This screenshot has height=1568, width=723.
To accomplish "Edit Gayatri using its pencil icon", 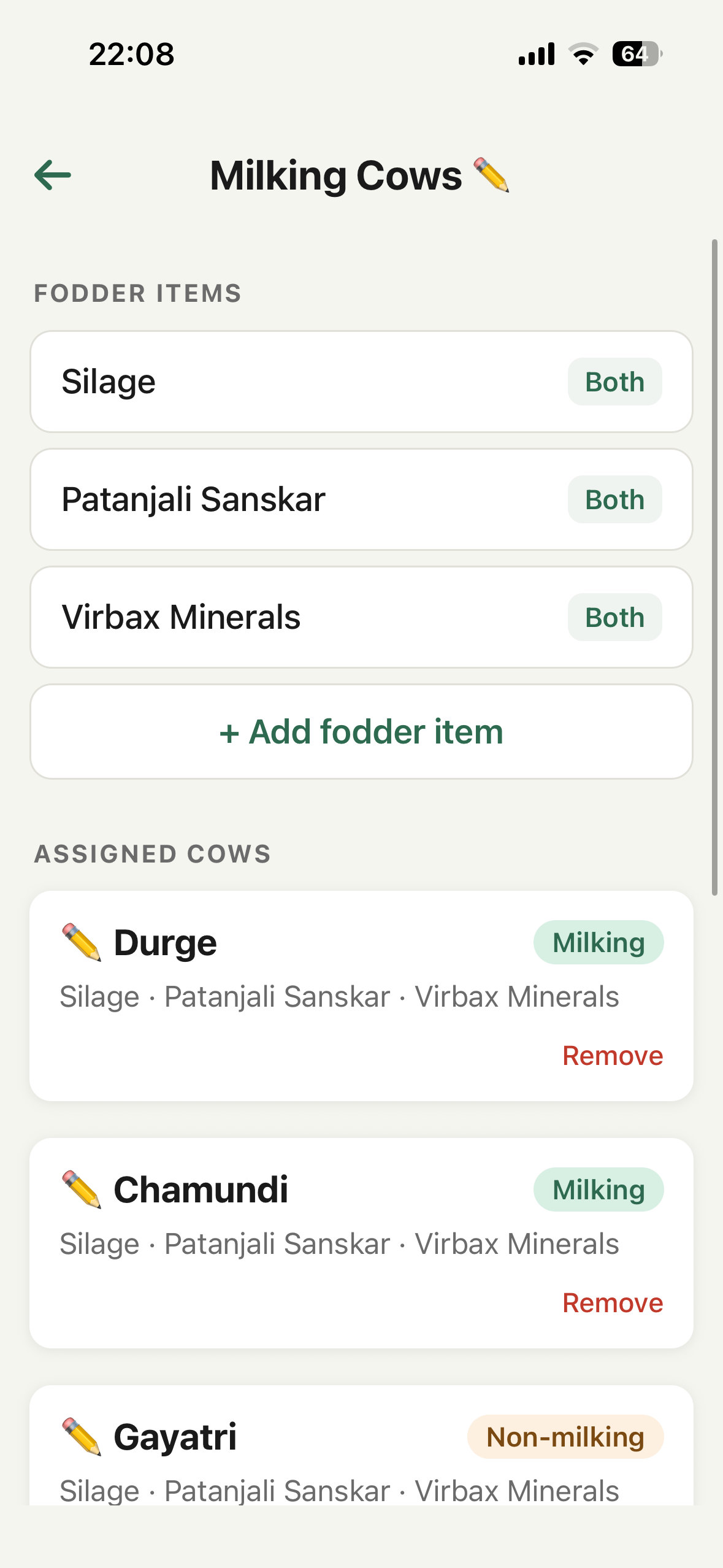I will pyautogui.click(x=82, y=1436).
